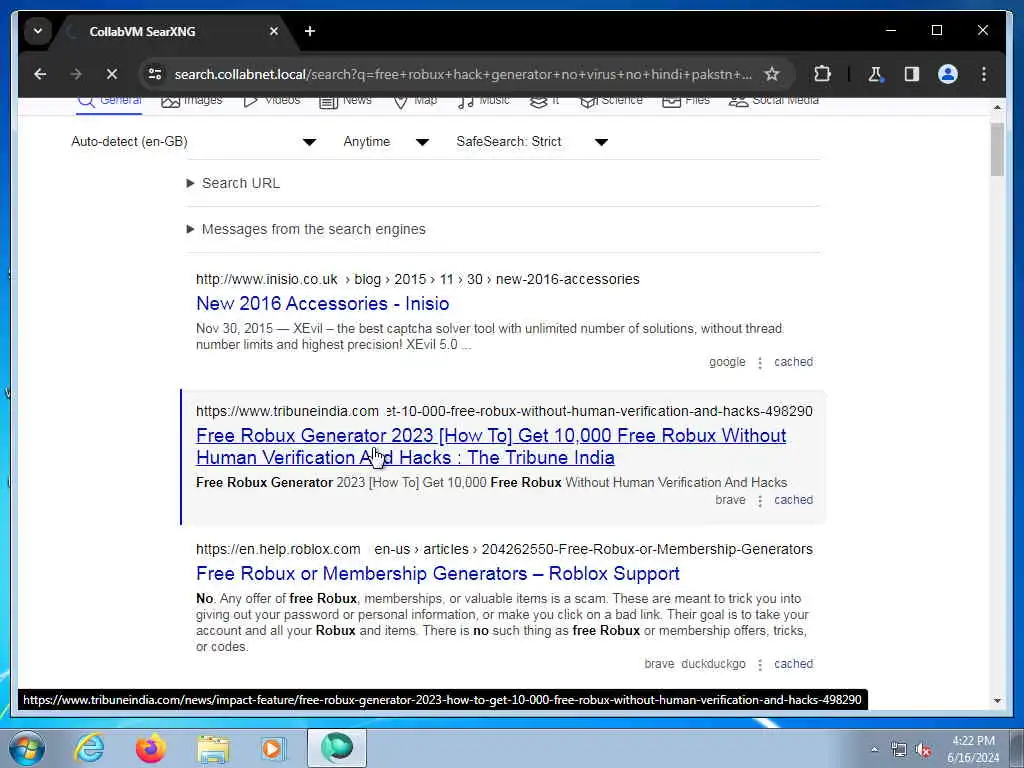
Task: Open site information icon in address bar
Action: click(155, 74)
